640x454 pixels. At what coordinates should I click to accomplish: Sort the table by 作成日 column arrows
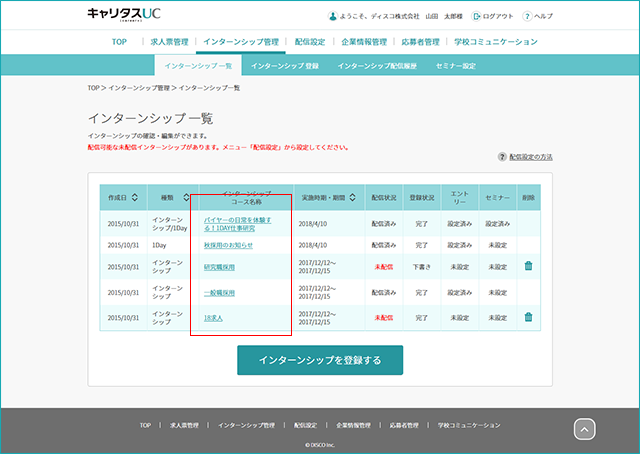click(x=135, y=198)
